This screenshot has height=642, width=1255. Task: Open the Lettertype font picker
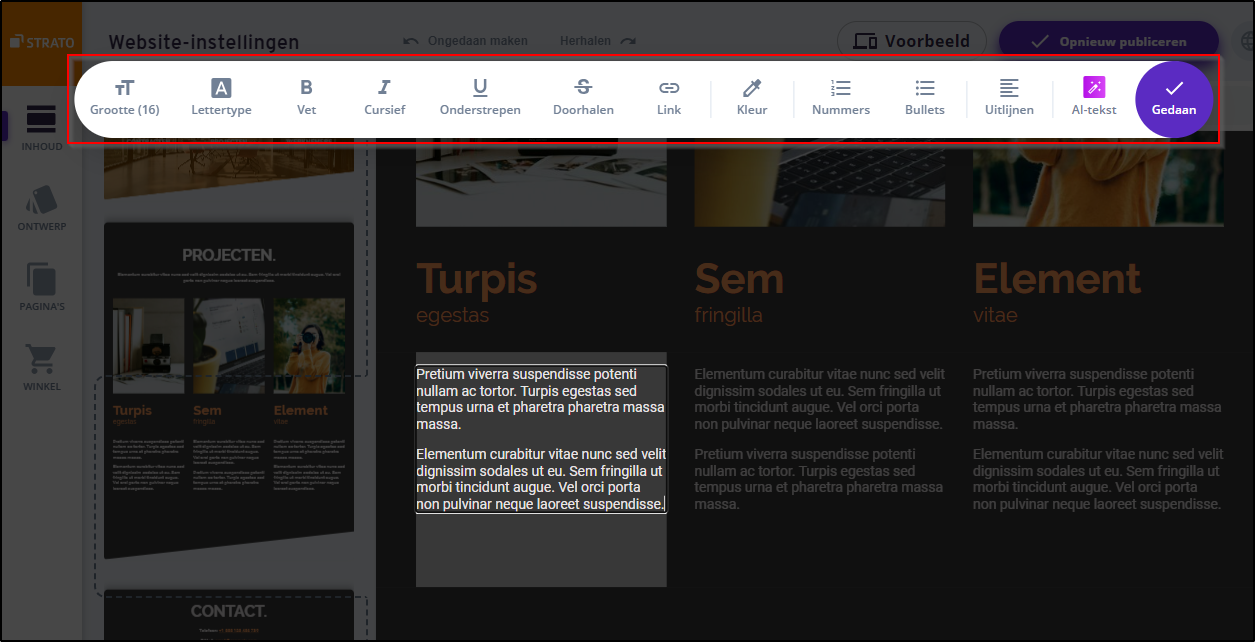point(221,98)
